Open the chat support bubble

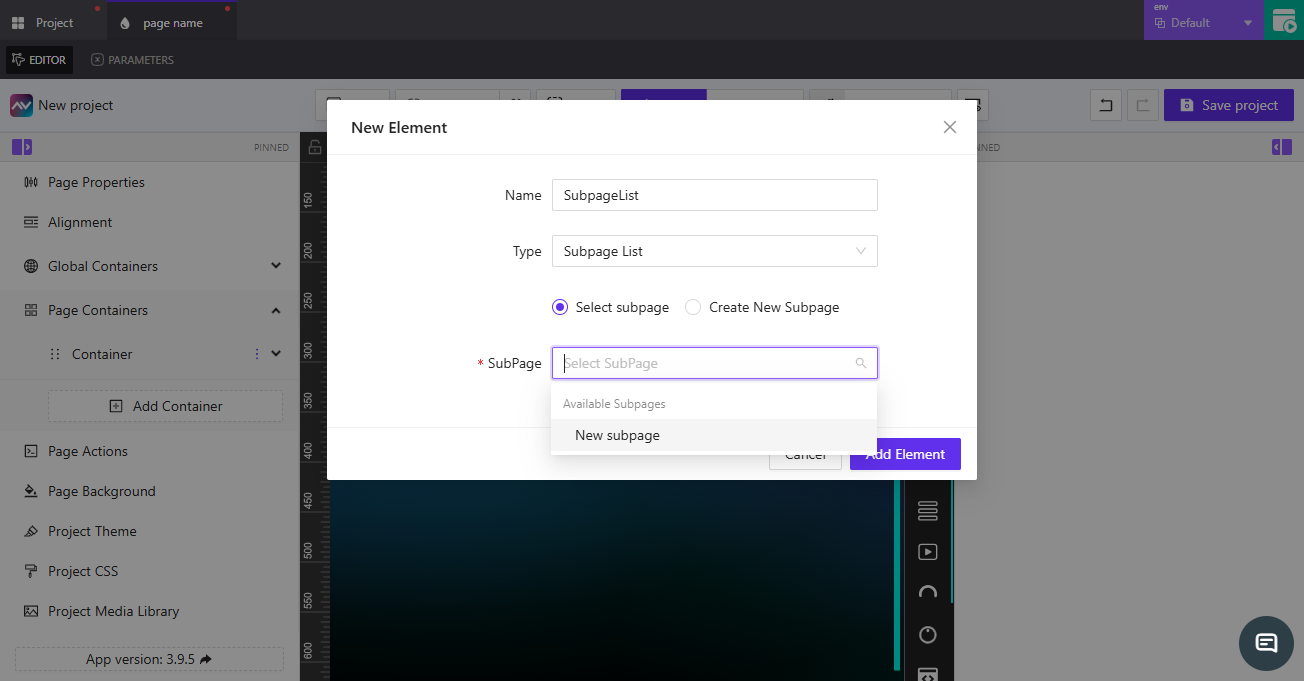pos(1266,643)
